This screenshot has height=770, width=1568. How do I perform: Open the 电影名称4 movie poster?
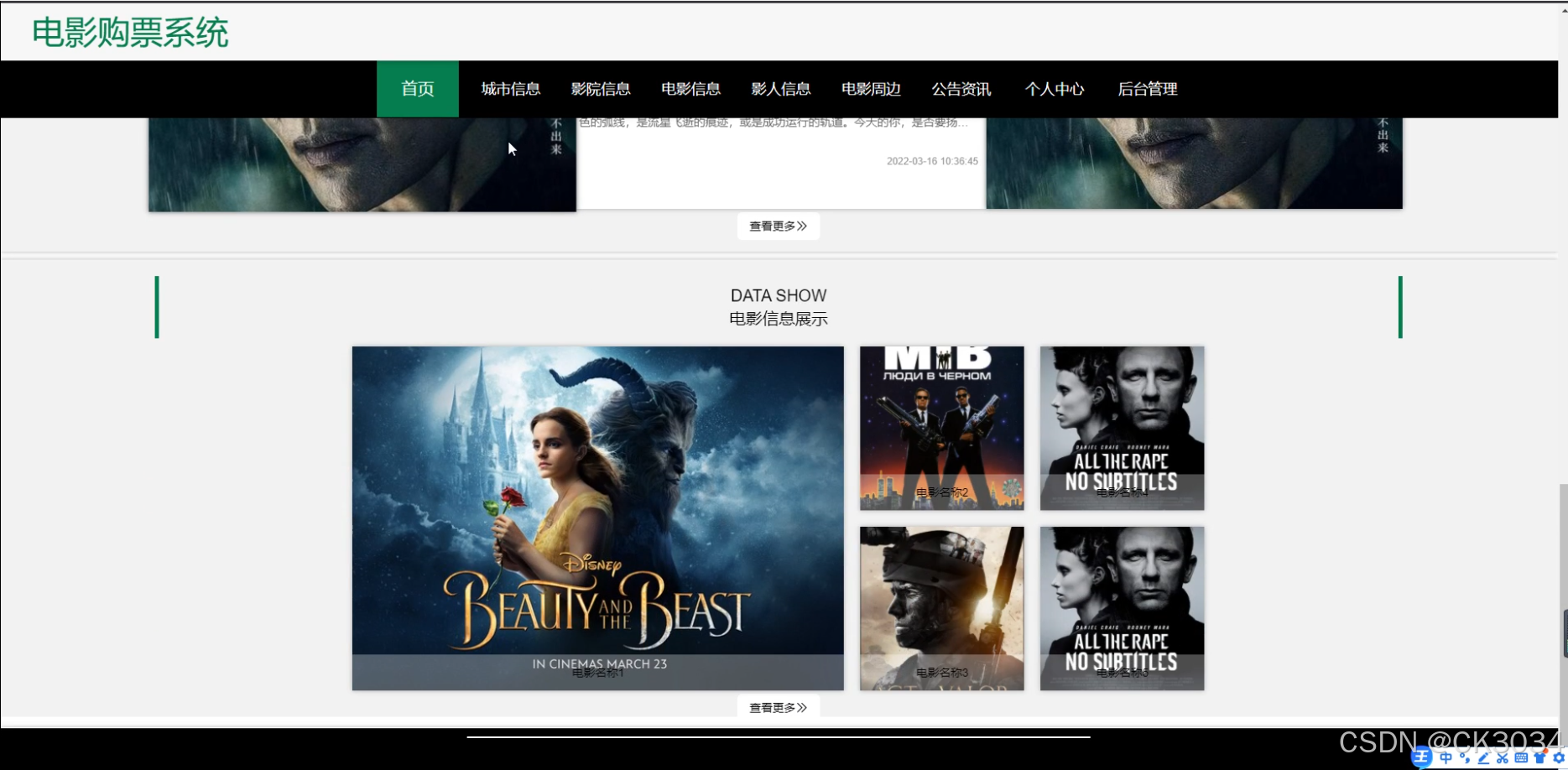(1122, 428)
